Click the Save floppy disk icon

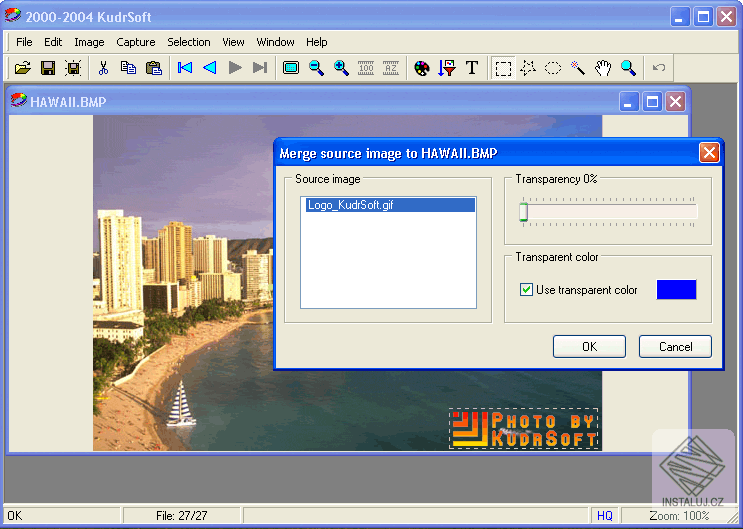pos(48,68)
